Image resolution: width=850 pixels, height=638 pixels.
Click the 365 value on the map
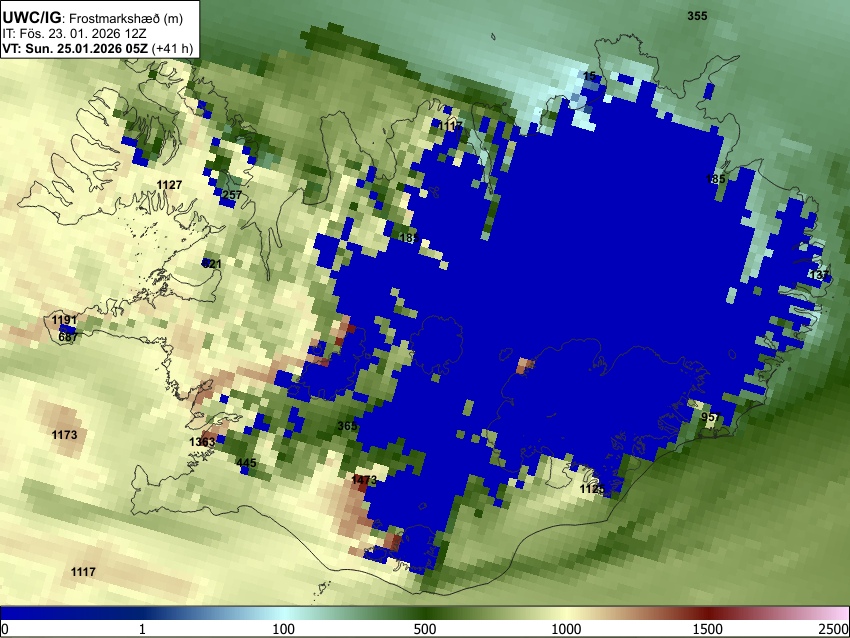point(347,426)
